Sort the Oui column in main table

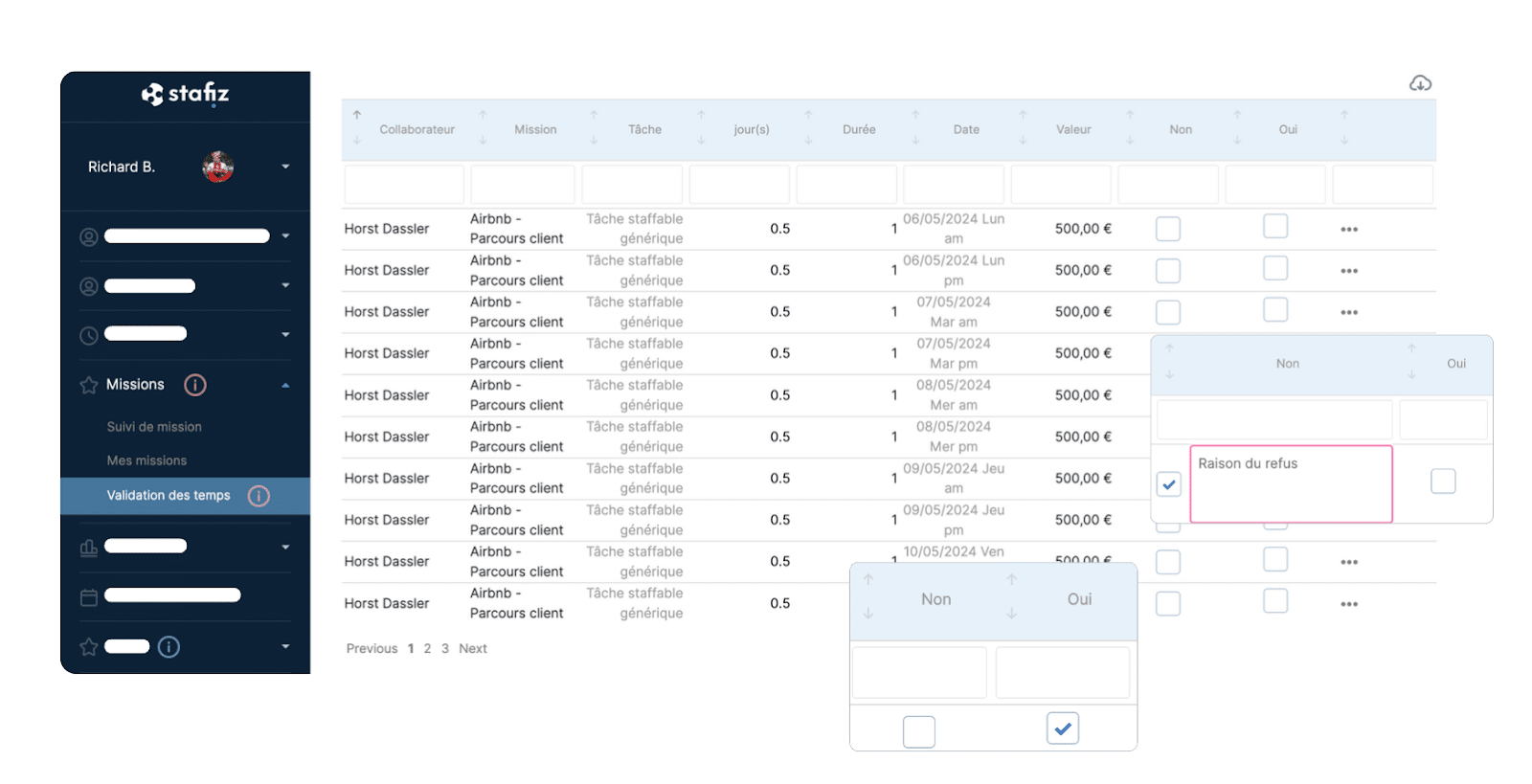[x=1237, y=127]
